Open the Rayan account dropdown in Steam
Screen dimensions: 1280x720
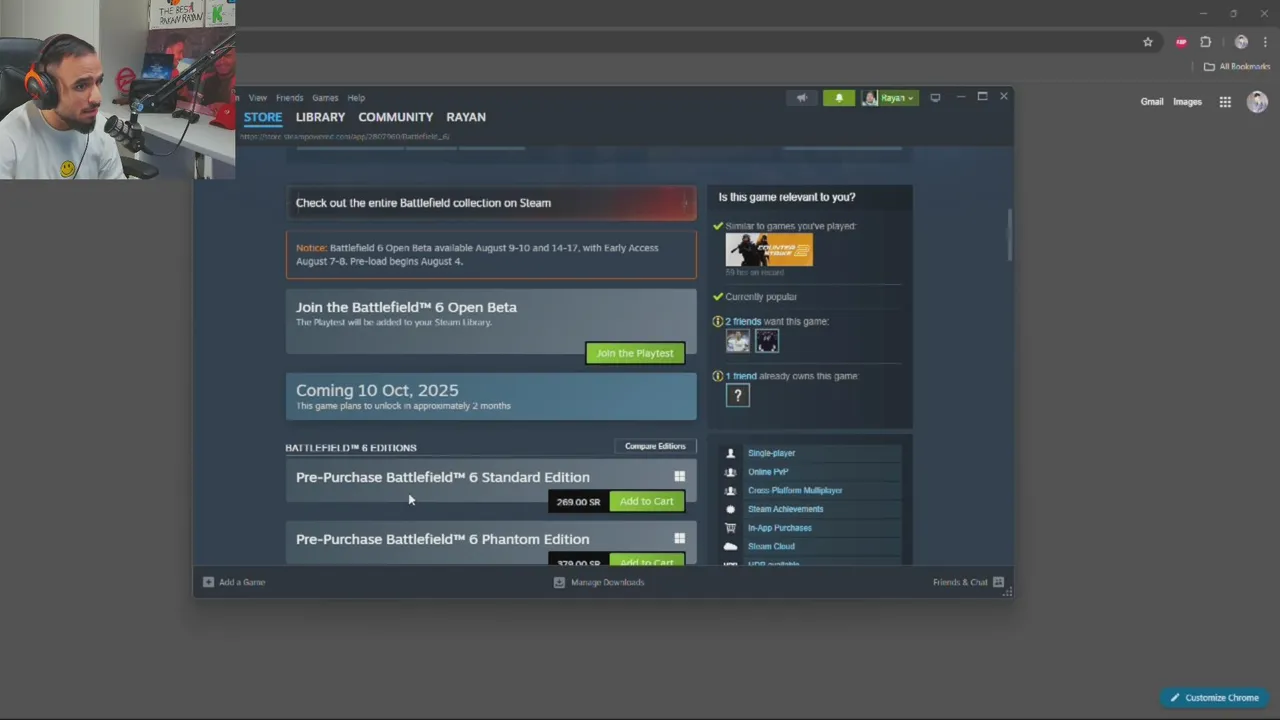tap(889, 98)
